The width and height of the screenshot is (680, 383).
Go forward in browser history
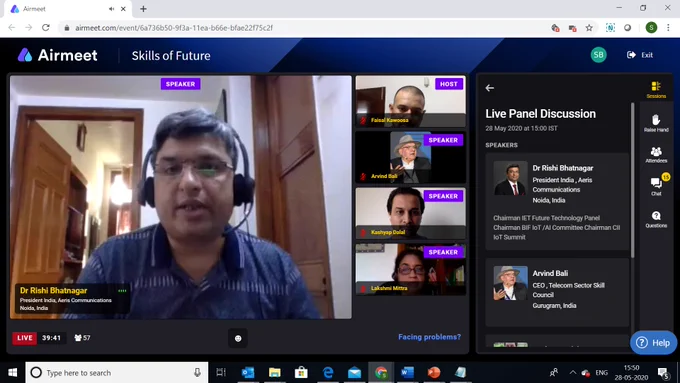tap(29, 28)
